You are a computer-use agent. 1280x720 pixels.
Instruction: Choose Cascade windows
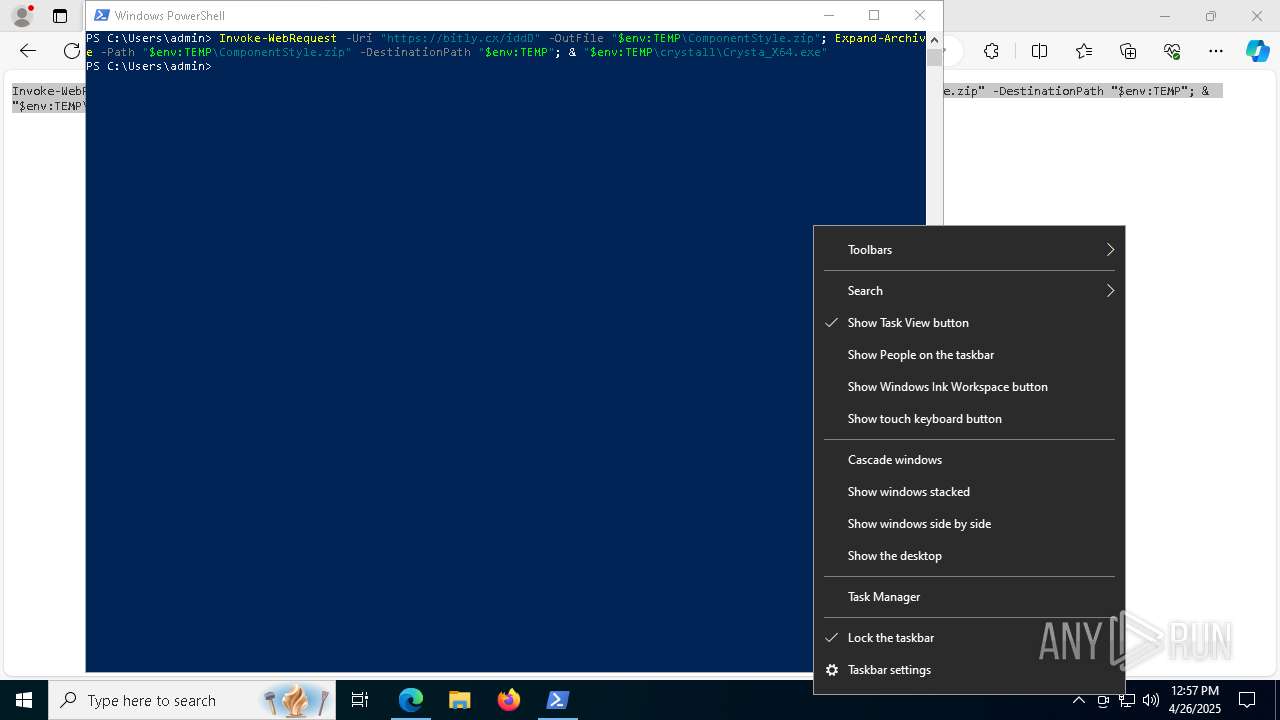pos(969,460)
